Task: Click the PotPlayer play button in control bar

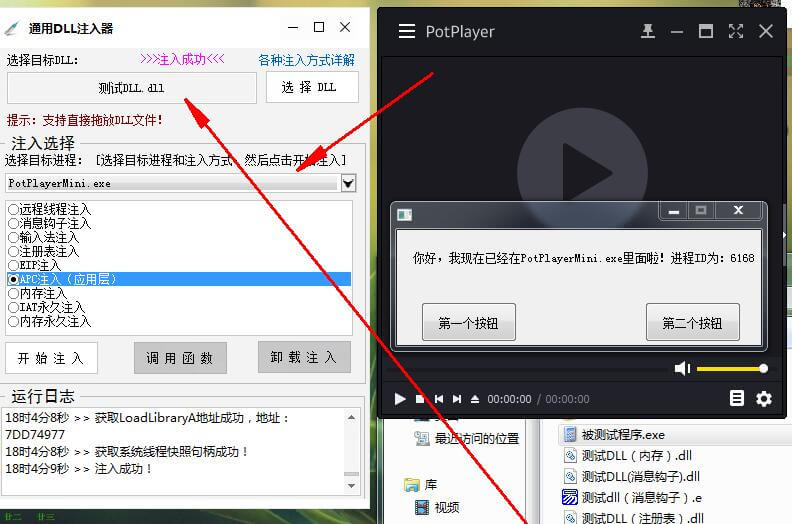Action: [x=400, y=399]
